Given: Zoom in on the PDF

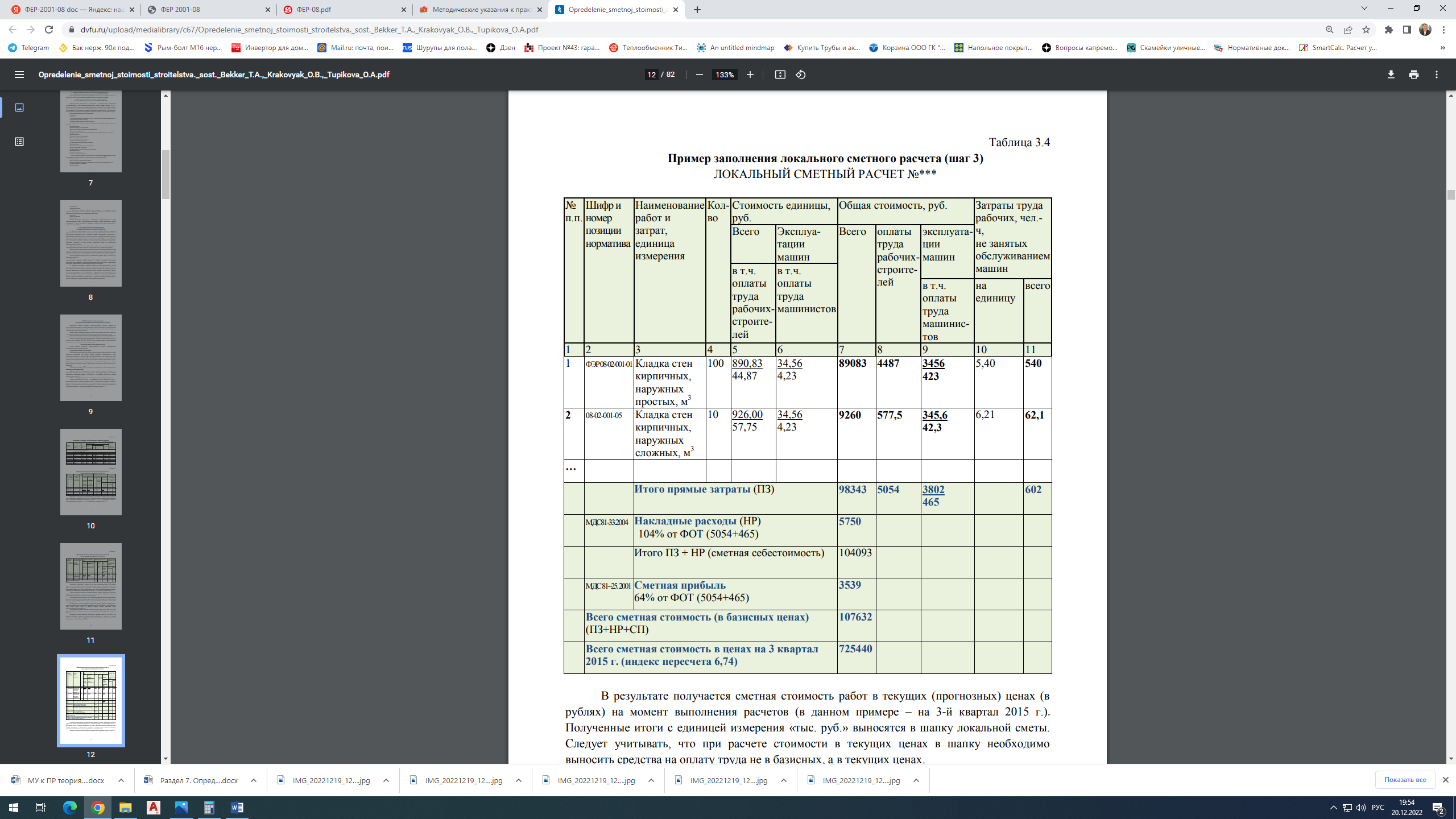Looking at the screenshot, I should (x=750, y=75).
